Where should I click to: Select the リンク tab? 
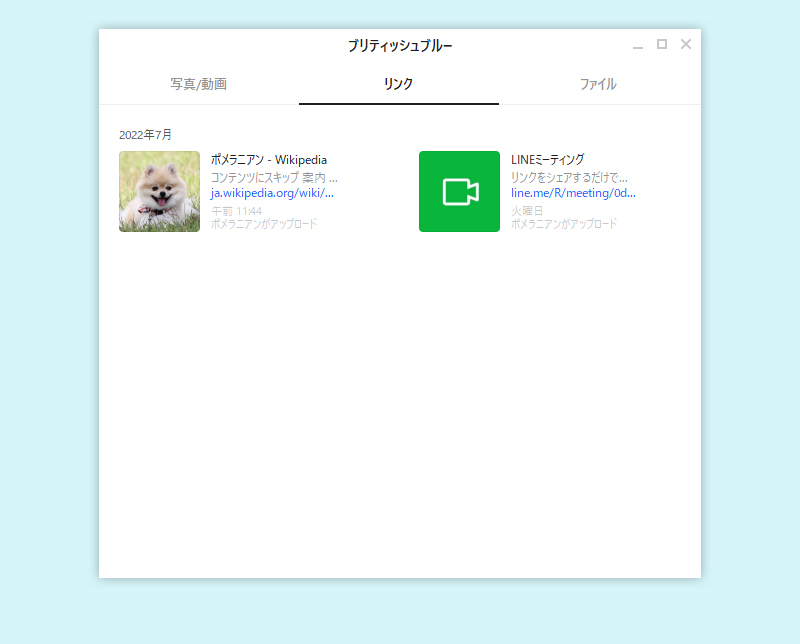[x=398, y=85]
